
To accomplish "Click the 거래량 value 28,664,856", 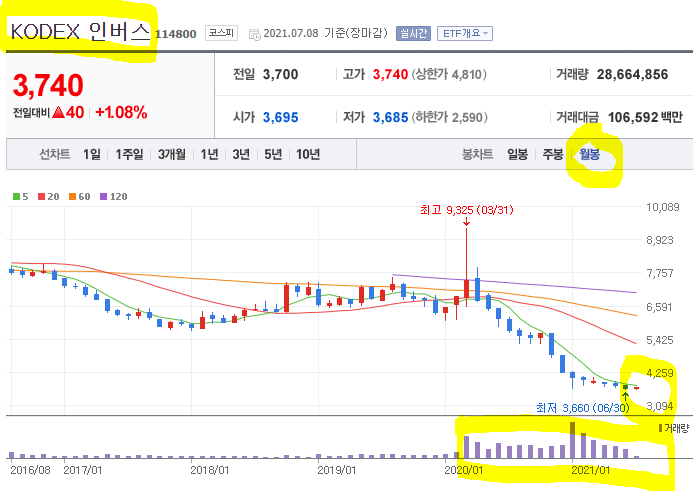I will click(x=632, y=74).
